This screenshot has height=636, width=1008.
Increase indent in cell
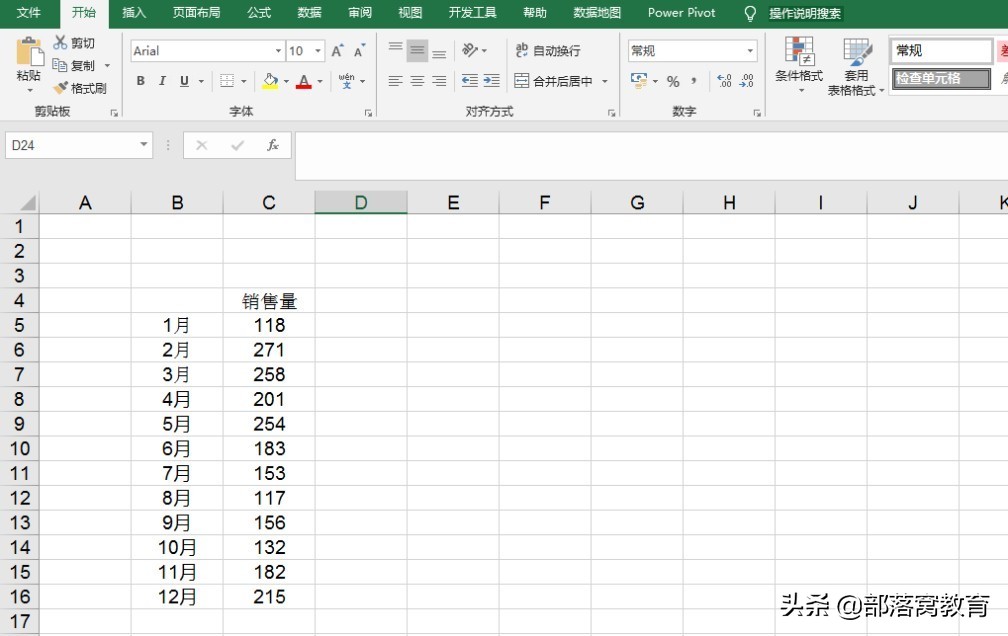tap(492, 81)
